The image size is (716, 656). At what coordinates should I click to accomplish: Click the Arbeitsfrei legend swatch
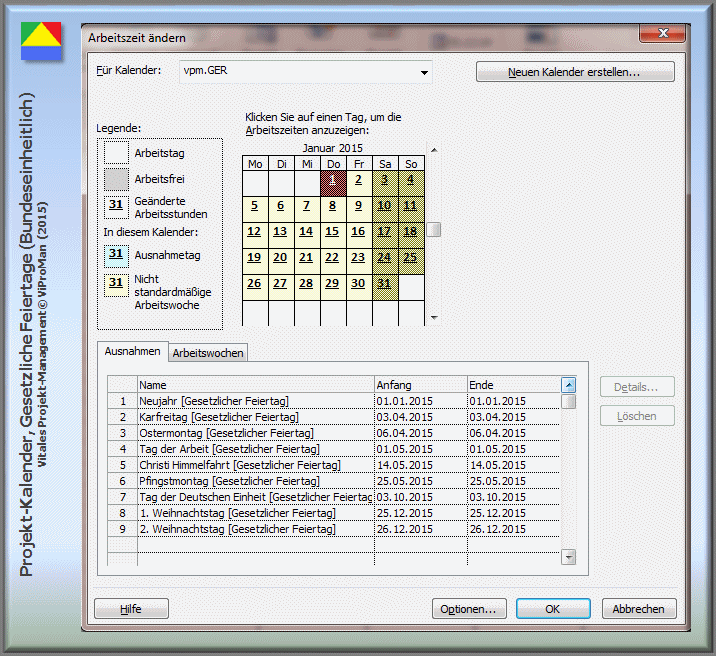coord(116,179)
